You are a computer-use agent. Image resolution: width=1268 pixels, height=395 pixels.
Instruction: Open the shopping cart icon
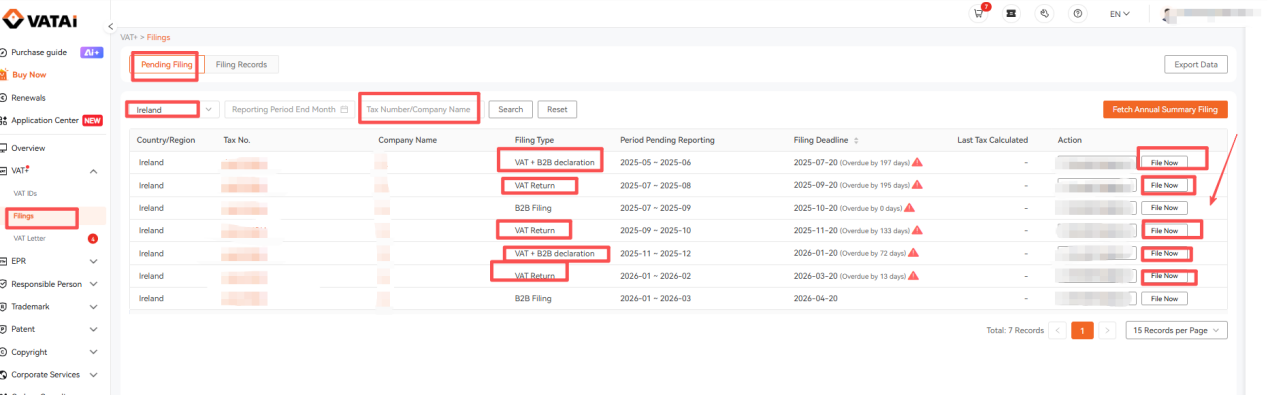pos(979,14)
